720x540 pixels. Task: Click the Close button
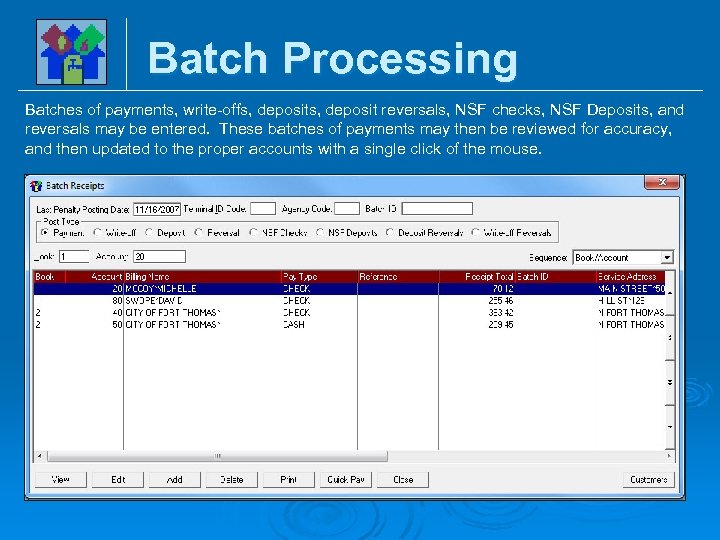[x=403, y=479]
